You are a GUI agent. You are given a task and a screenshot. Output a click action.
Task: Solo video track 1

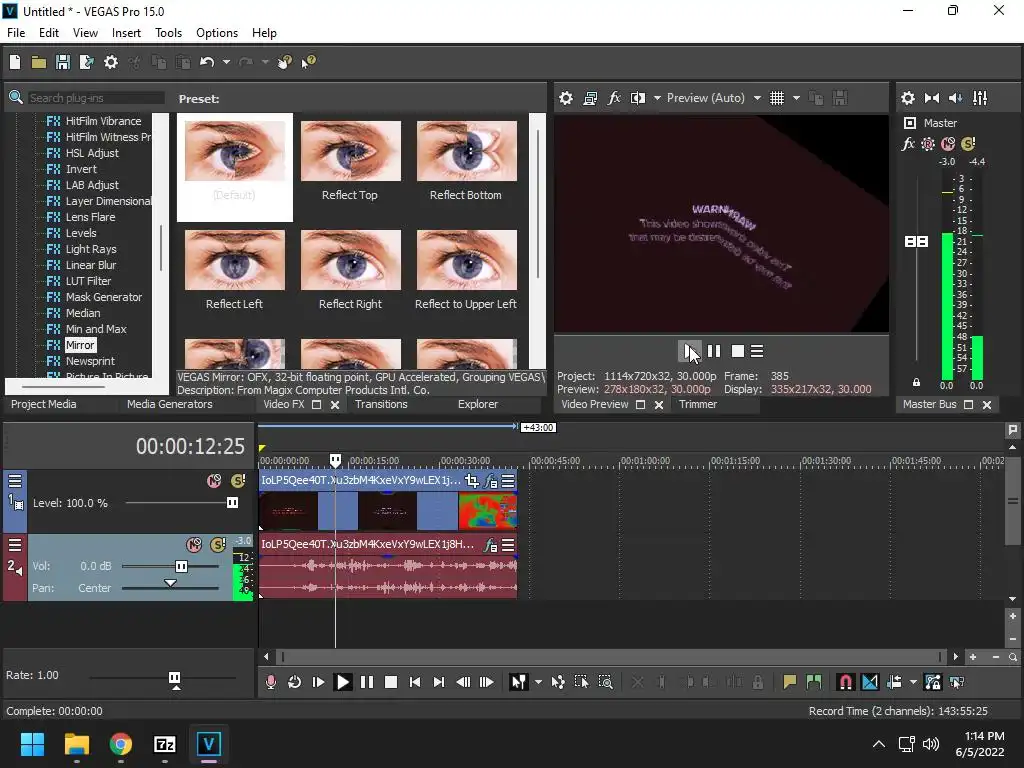point(238,481)
